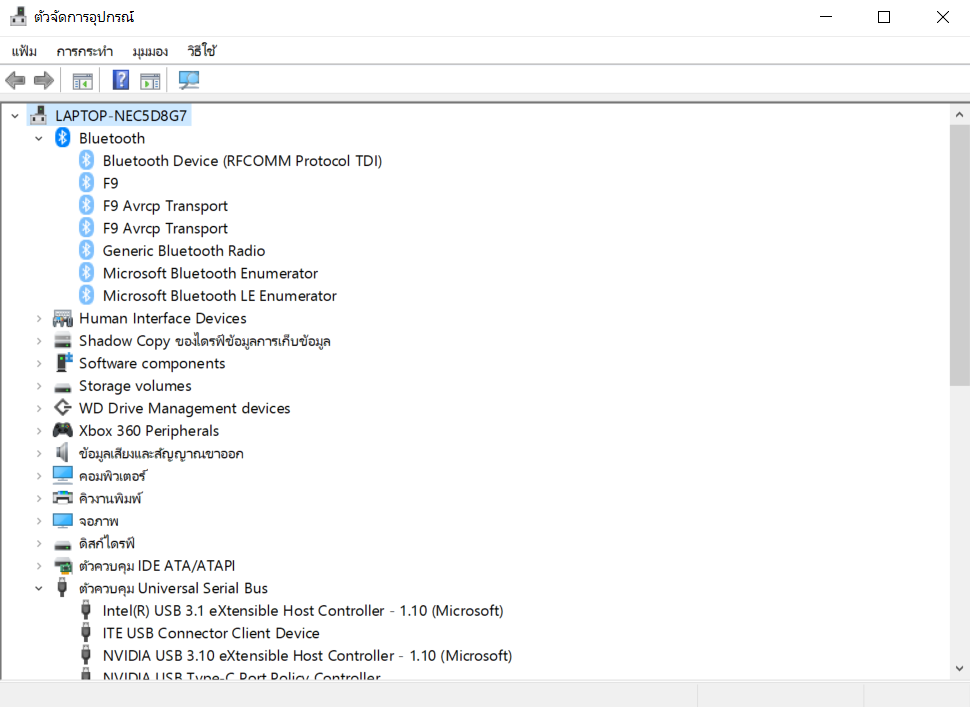Select the Generic Bluetooth Radio text
The width and height of the screenshot is (970, 707).
(184, 251)
